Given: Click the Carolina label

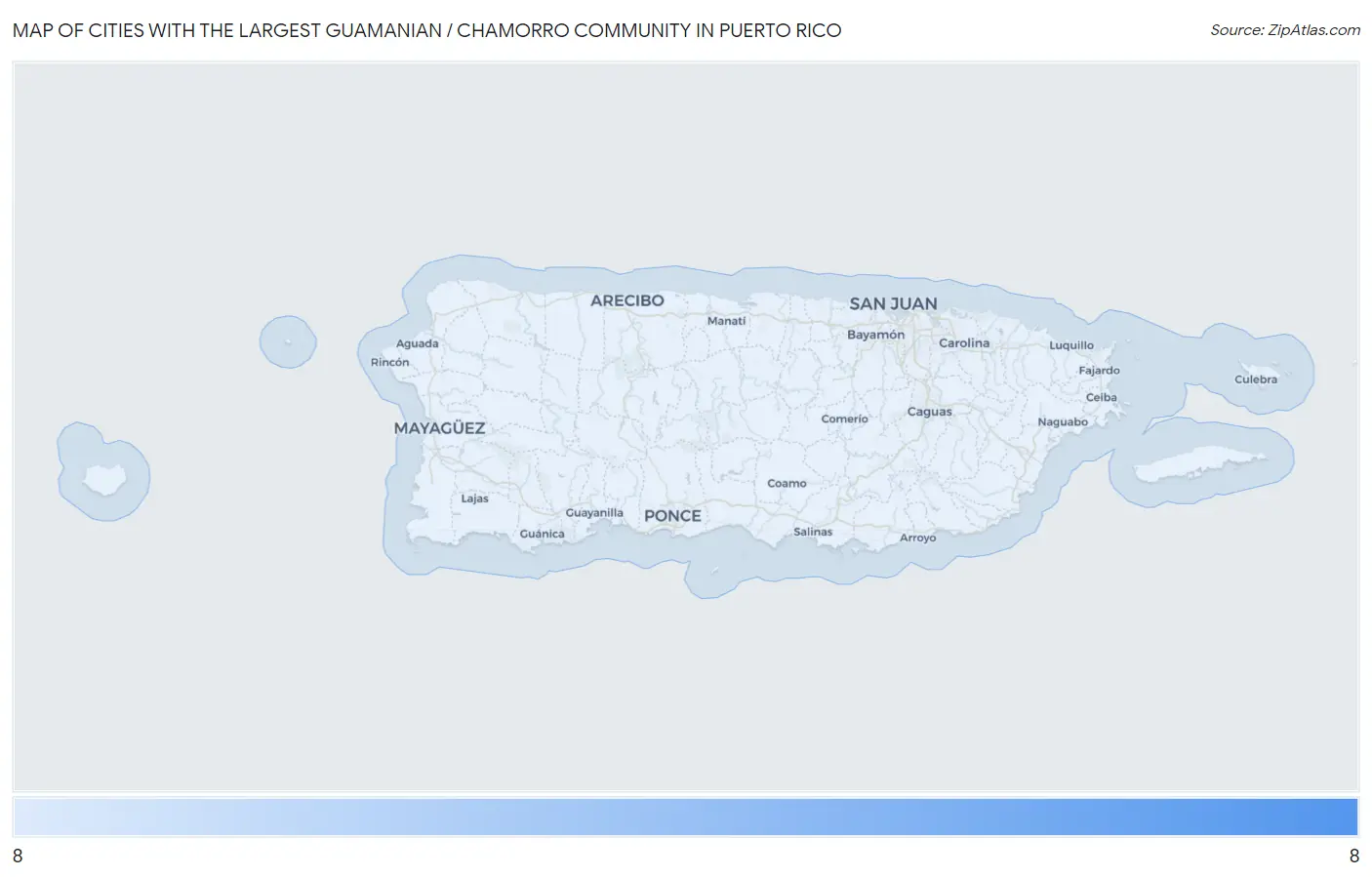Looking at the screenshot, I should point(964,343).
